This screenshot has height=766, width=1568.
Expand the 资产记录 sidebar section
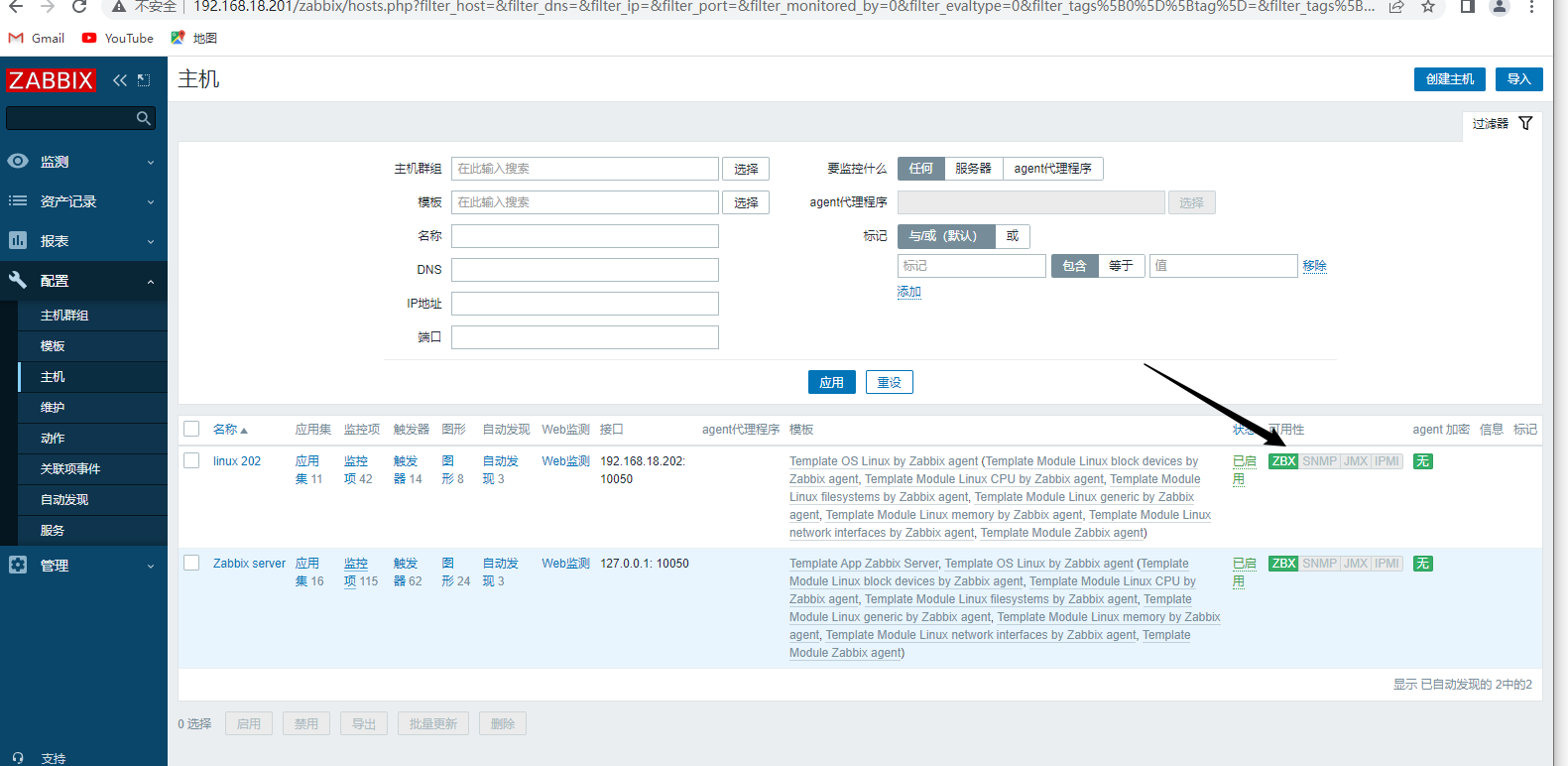pyautogui.click(x=83, y=201)
